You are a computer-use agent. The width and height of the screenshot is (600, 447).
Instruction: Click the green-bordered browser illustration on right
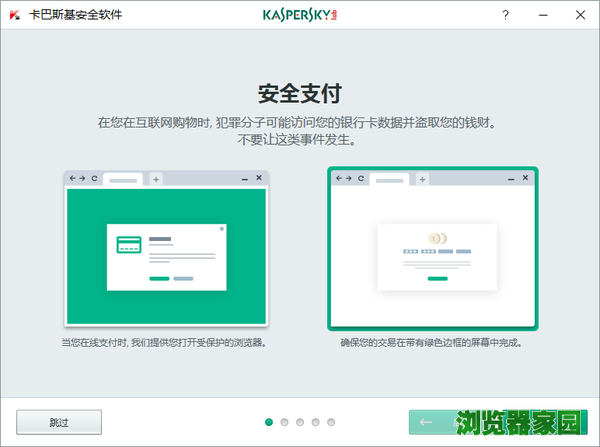432,248
